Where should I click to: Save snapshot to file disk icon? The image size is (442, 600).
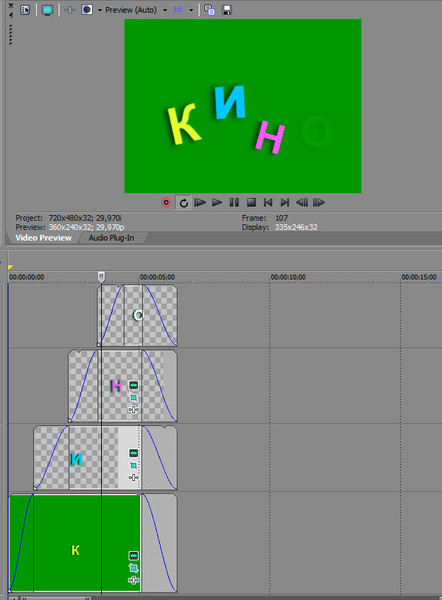point(227,10)
